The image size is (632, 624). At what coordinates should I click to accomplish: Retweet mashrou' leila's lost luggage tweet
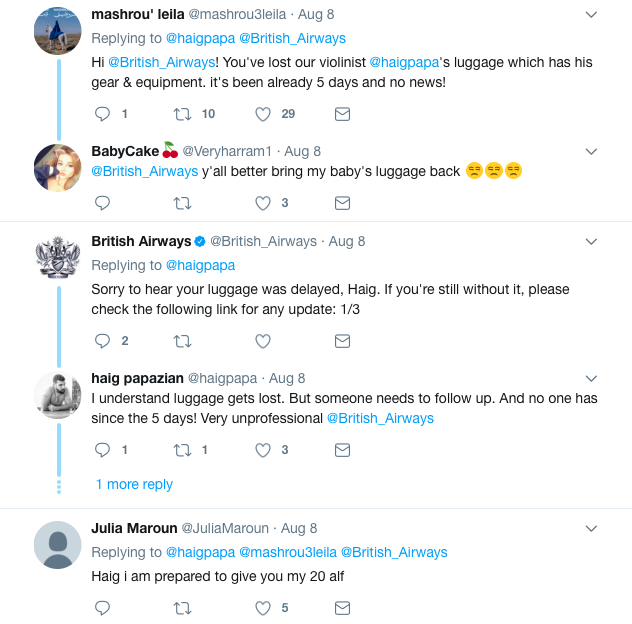coord(182,114)
